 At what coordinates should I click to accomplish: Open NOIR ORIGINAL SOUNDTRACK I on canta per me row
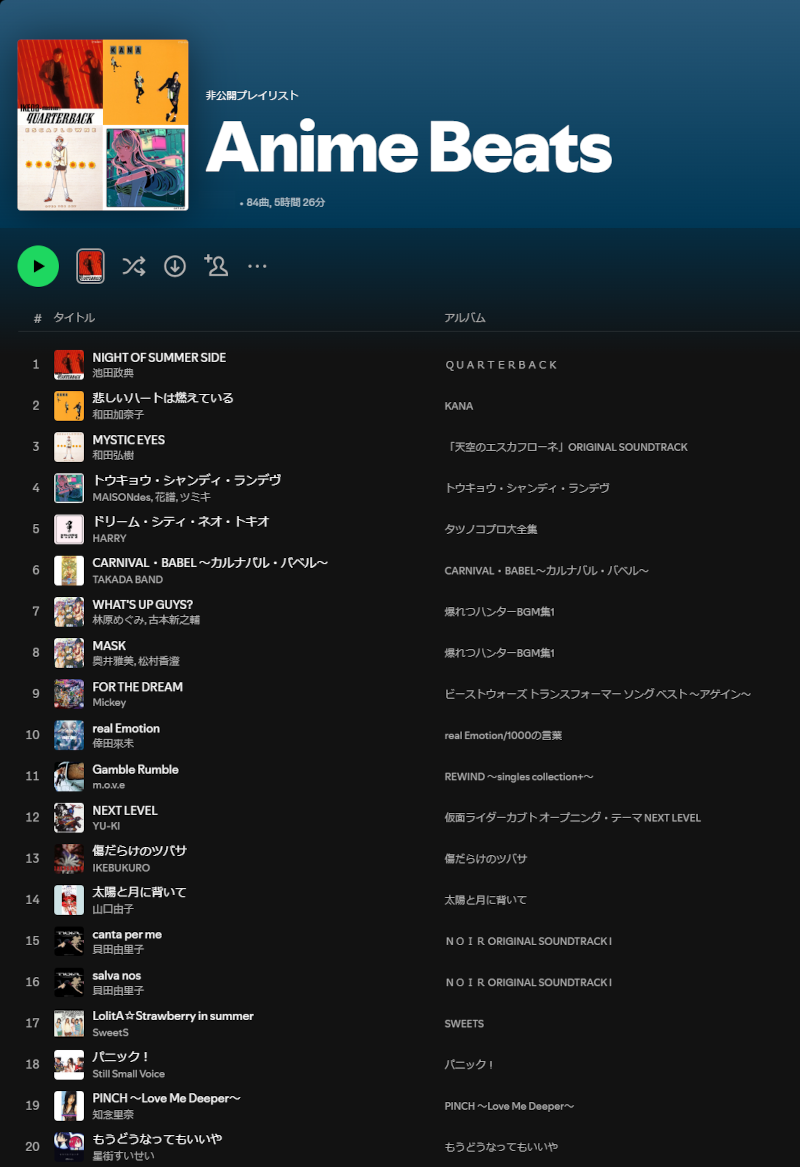point(528,941)
